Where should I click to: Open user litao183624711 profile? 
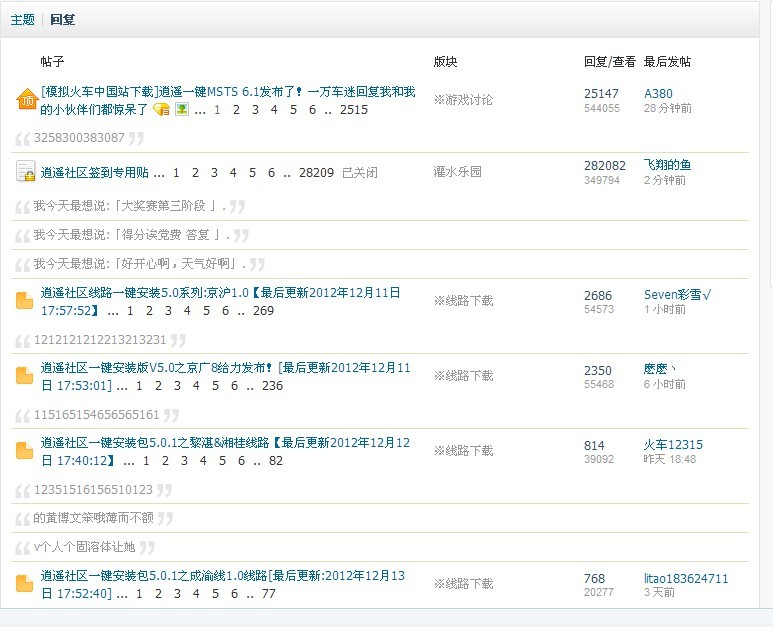(686, 579)
